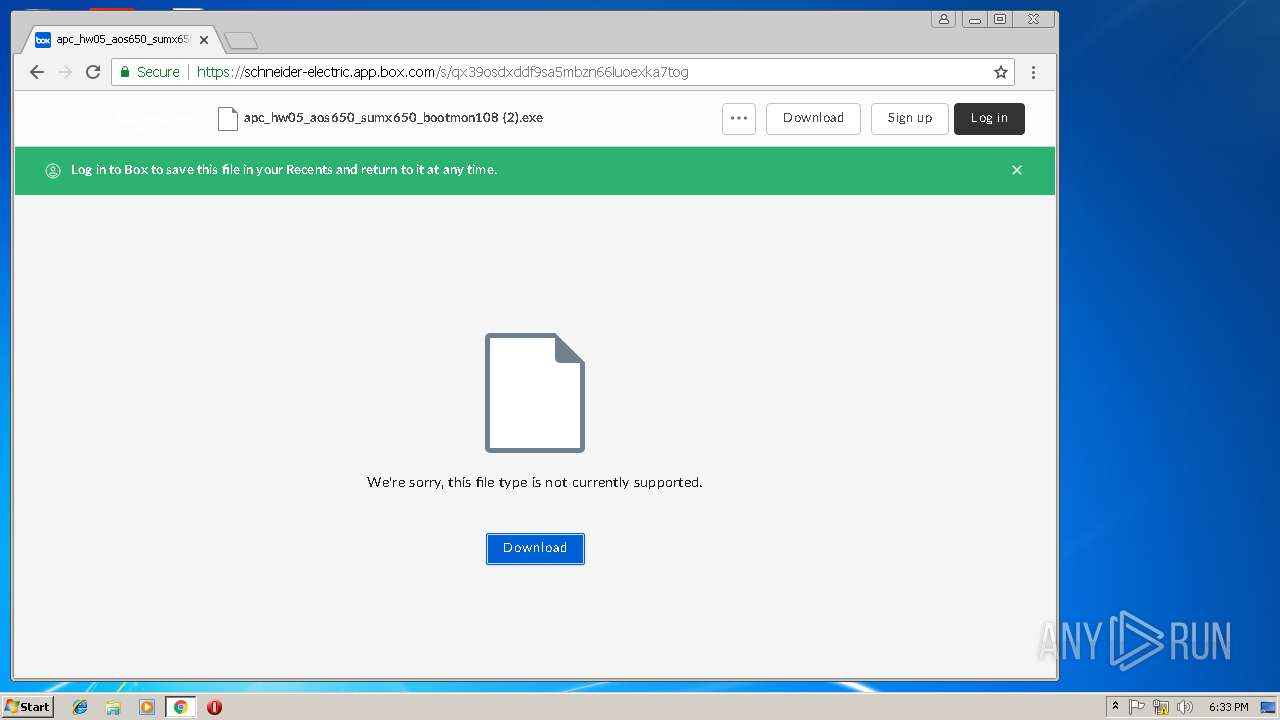Click the red Opera icon on taskbar

tap(214, 707)
